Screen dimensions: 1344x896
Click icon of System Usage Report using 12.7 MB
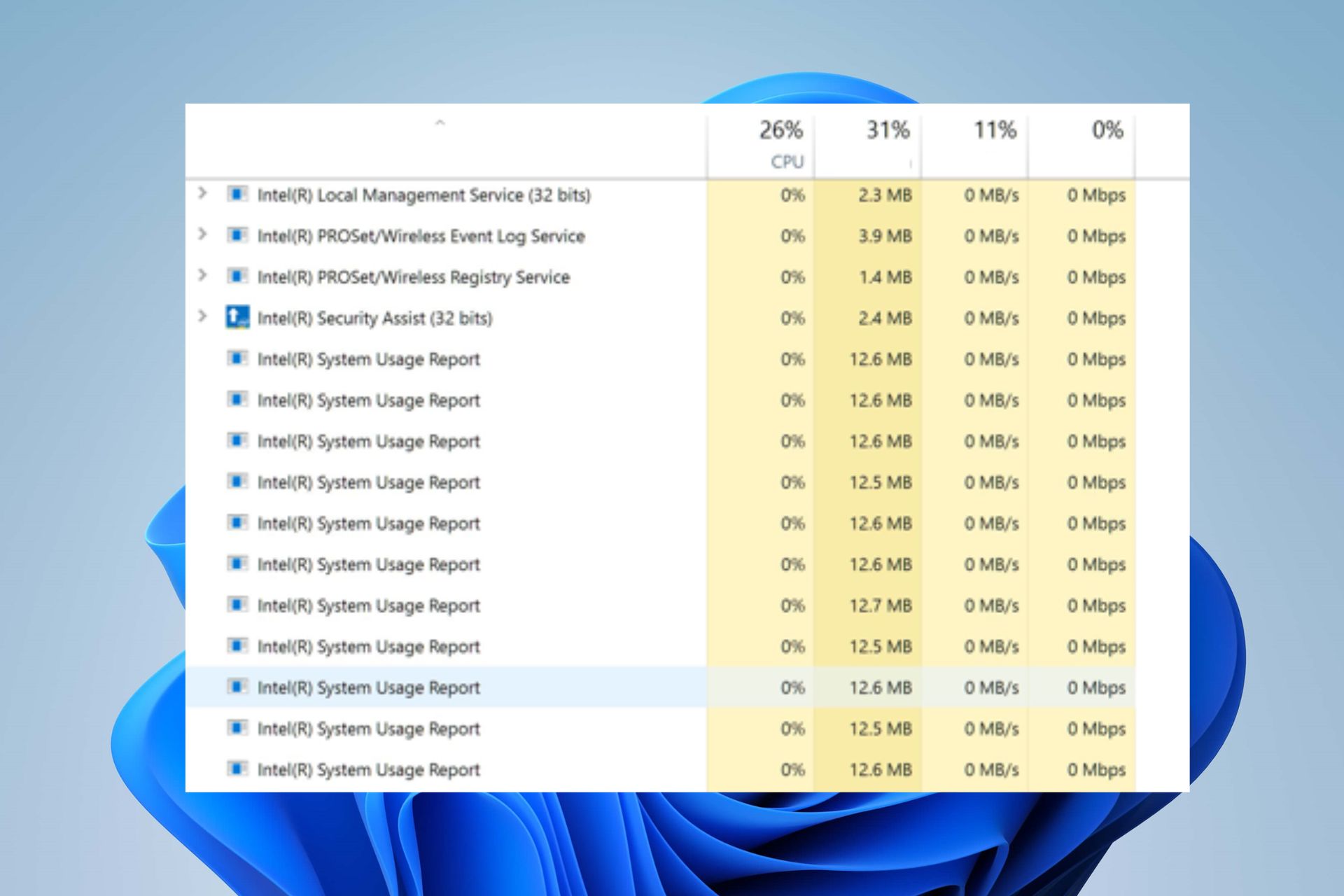click(x=237, y=604)
